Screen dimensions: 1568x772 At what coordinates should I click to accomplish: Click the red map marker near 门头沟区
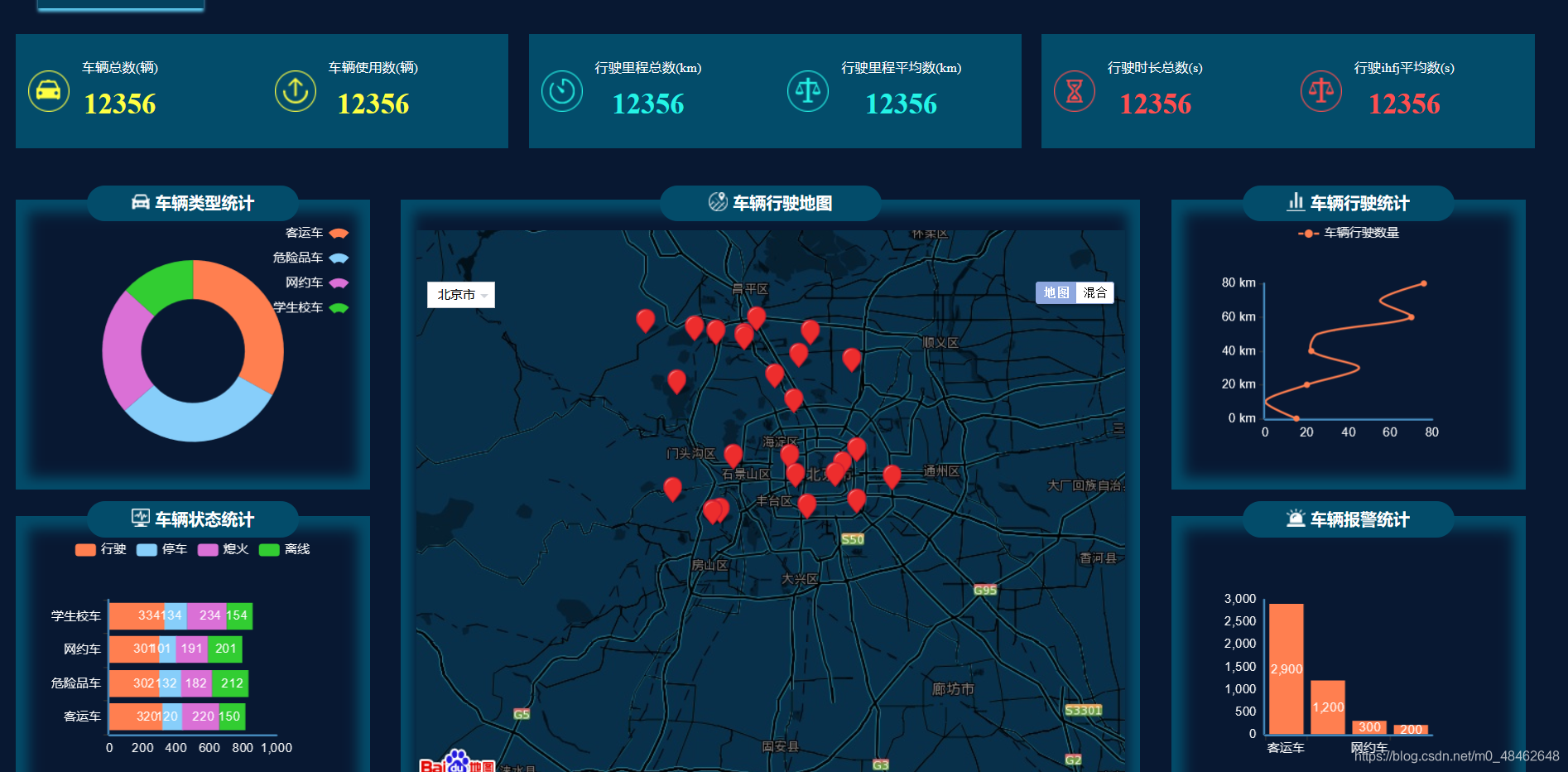(733, 456)
